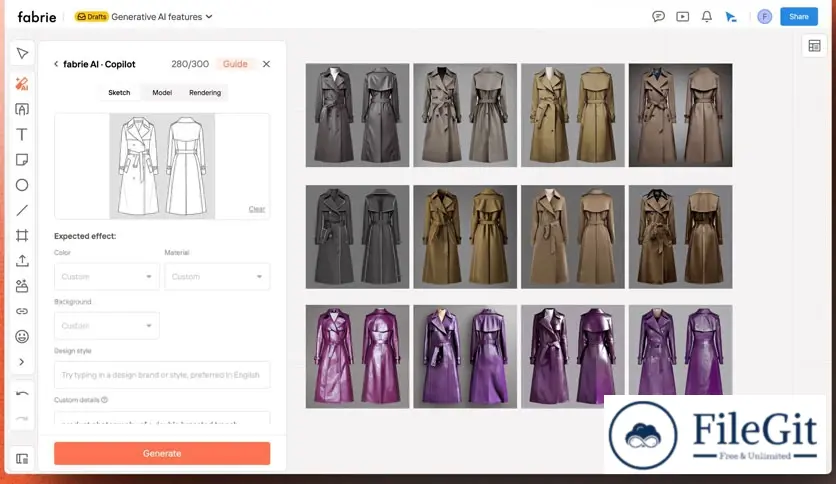The width and height of the screenshot is (836, 484).
Task: Toggle the bottom-left panel layout icon
Action: tap(22, 458)
